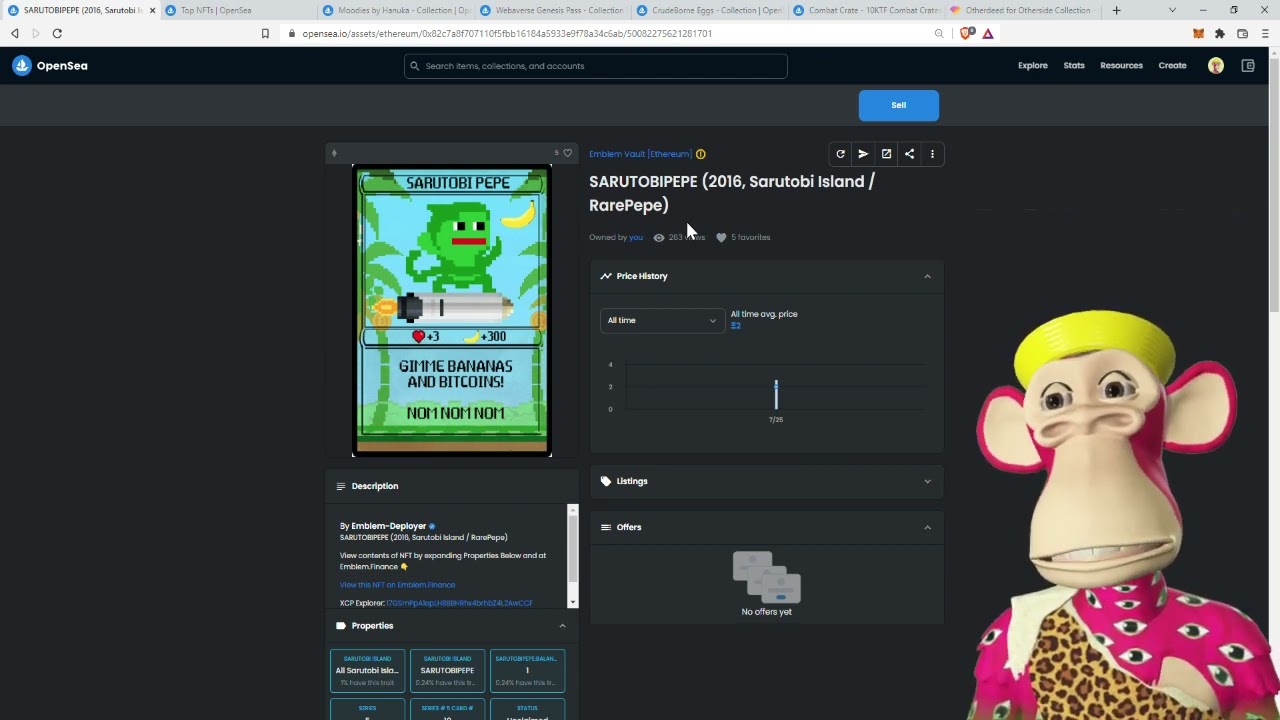Open the tab search chevron

pyautogui.click(x=1172, y=10)
